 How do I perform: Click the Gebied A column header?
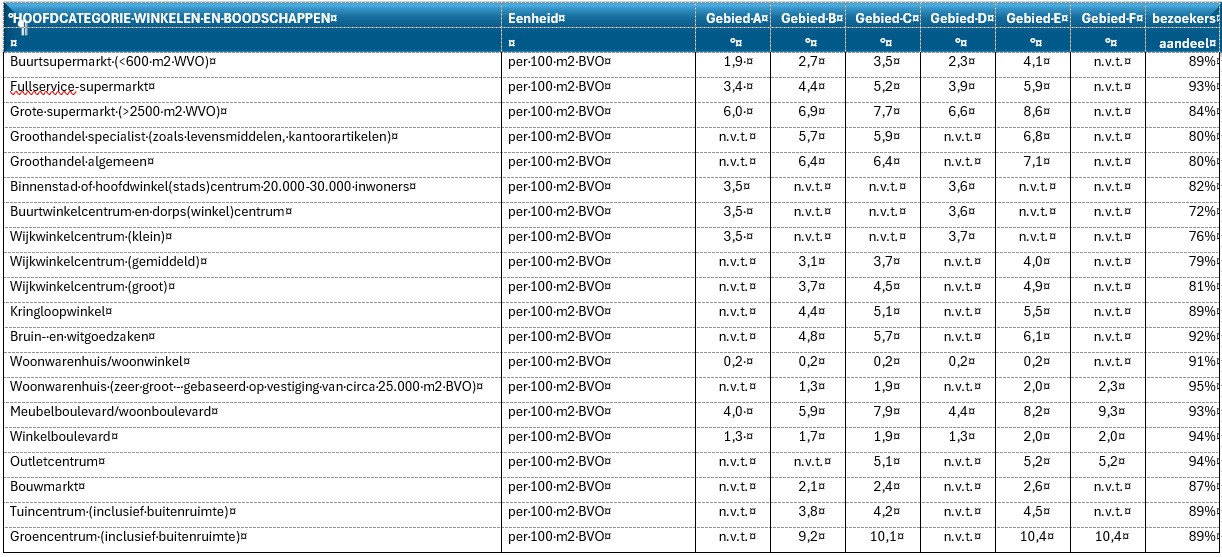(736, 18)
